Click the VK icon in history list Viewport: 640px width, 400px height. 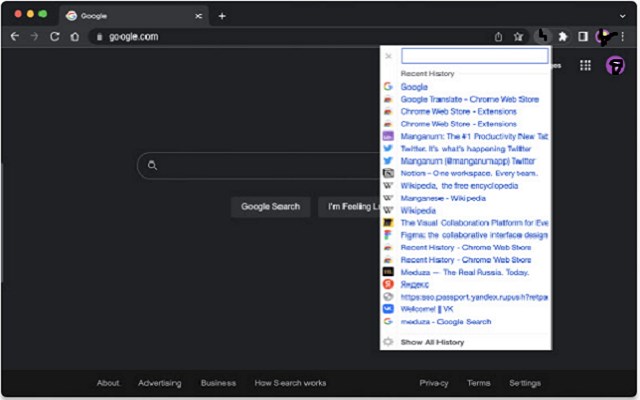click(388, 309)
